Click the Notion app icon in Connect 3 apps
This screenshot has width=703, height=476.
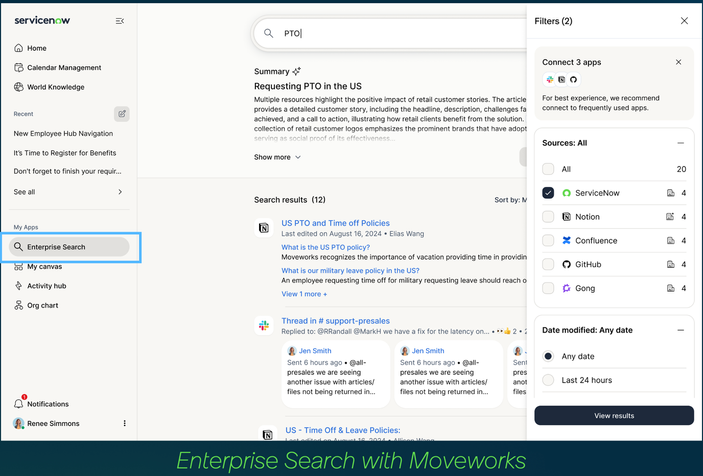pyautogui.click(x=561, y=80)
